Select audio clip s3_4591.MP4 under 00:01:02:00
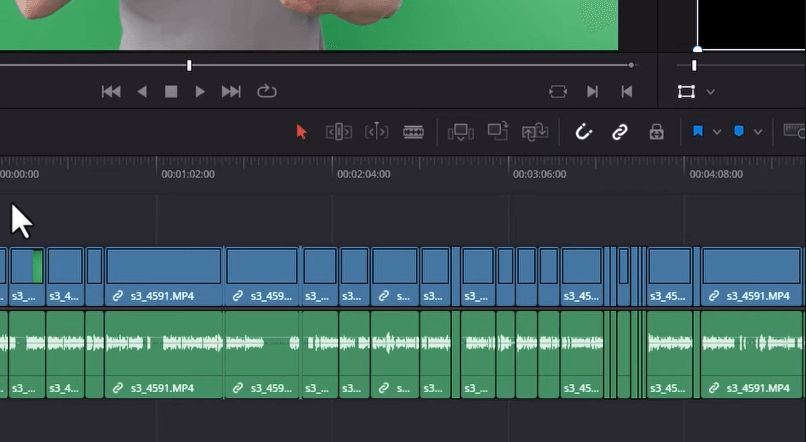Viewport: 806px width, 442px height. click(164, 354)
